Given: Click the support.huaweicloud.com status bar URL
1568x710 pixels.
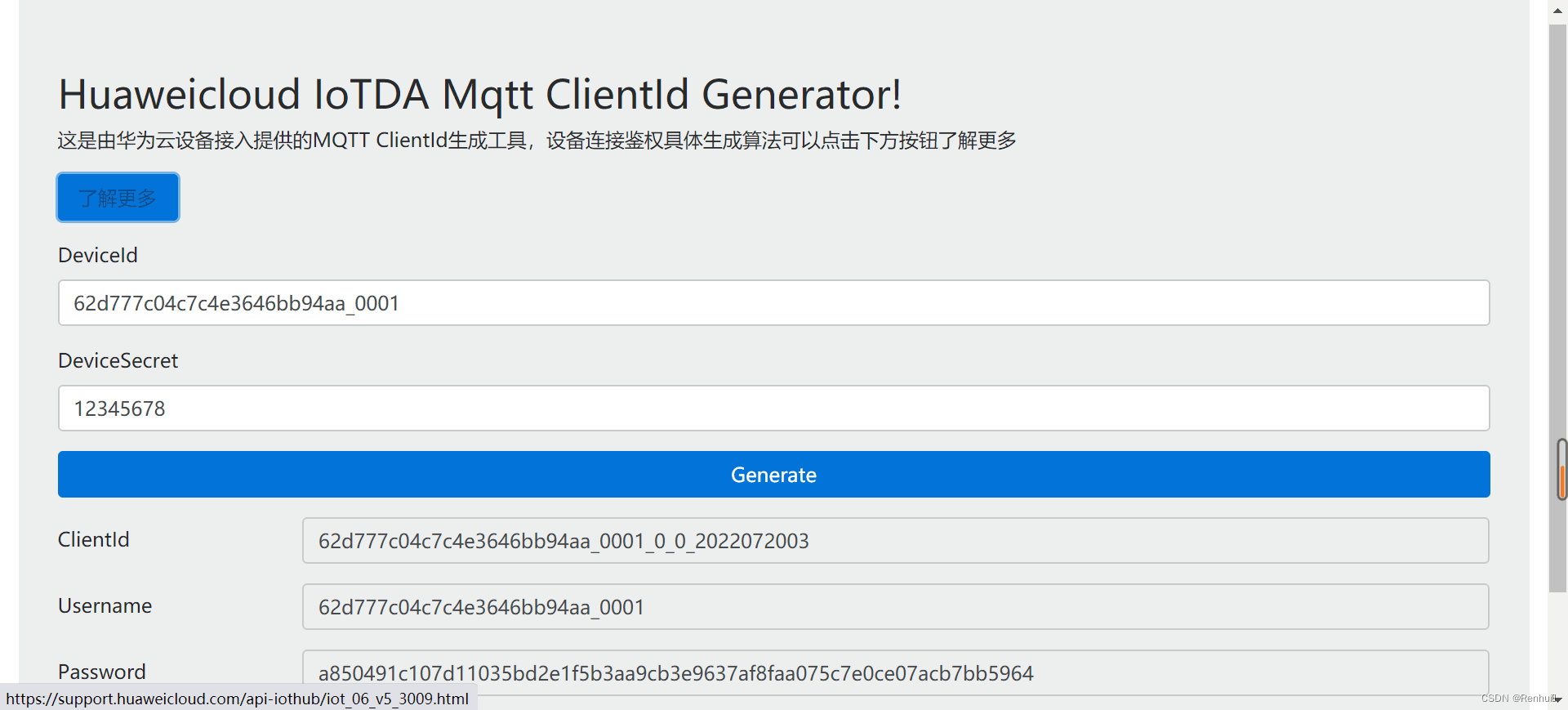Looking at the screenshot, I should click(238, 699).
